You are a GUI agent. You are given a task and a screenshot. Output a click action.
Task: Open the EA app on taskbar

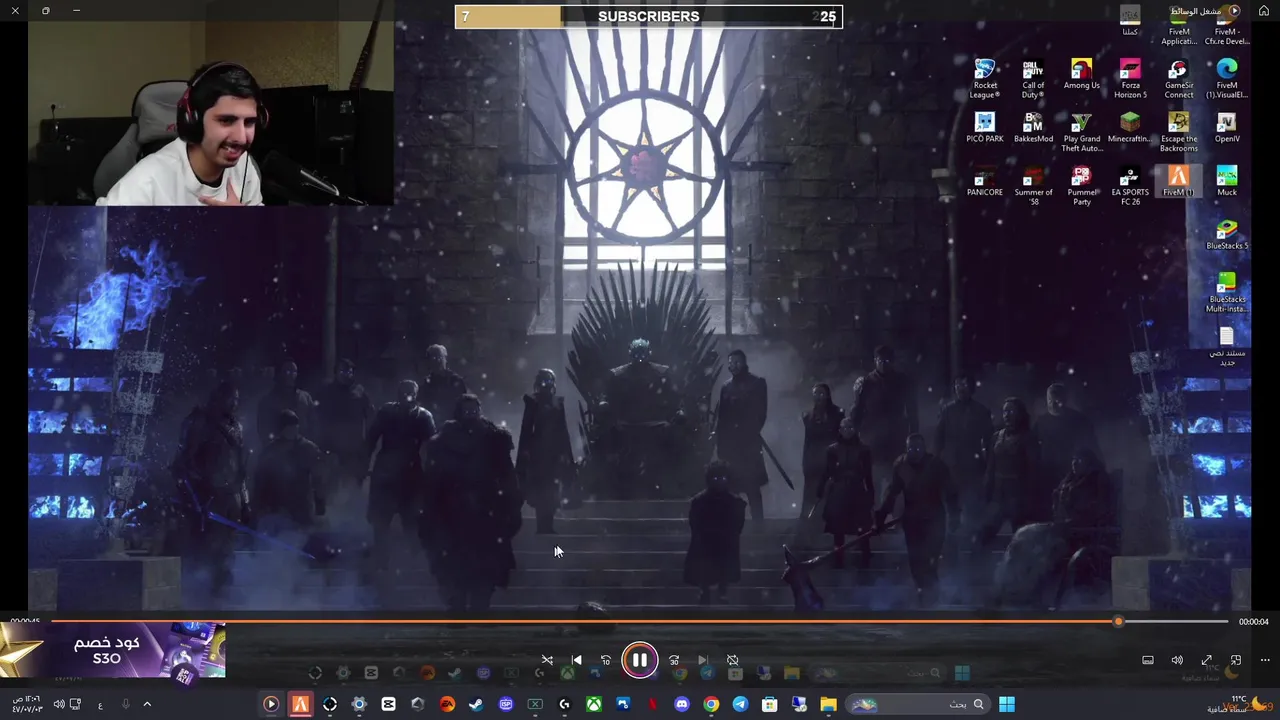click(447, 704)
